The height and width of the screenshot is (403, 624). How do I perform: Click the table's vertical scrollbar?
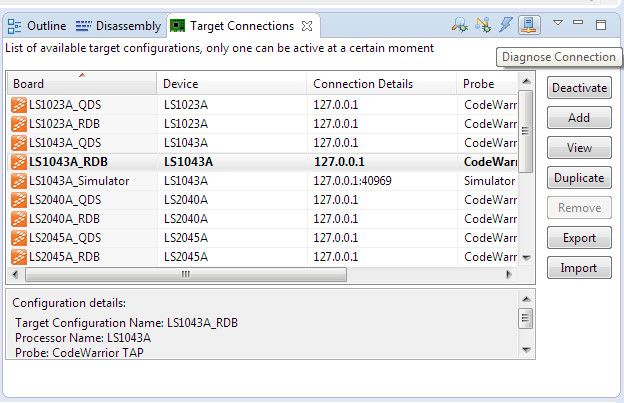click(526, 140)
